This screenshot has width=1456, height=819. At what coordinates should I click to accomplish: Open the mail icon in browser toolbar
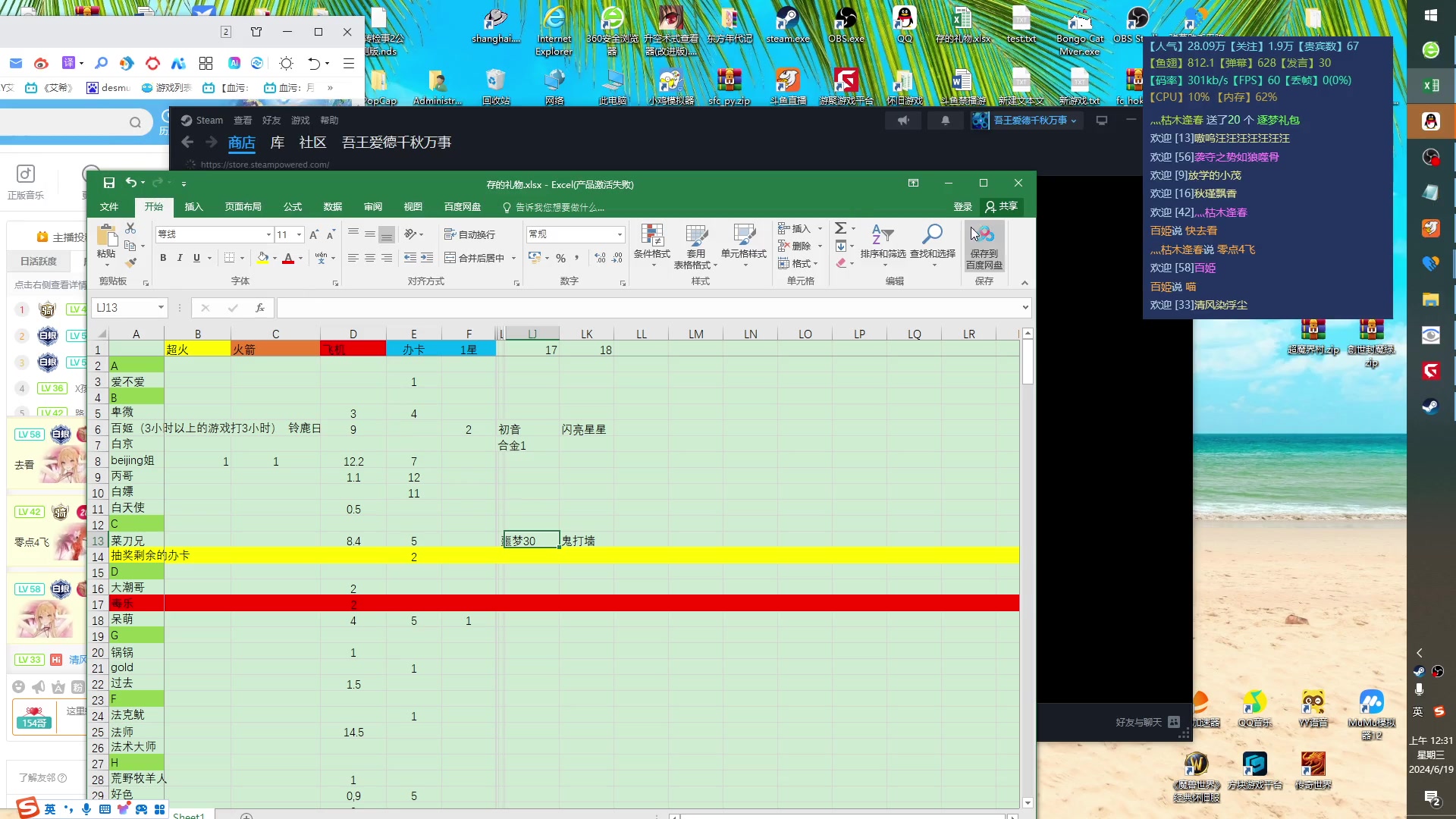16,63
